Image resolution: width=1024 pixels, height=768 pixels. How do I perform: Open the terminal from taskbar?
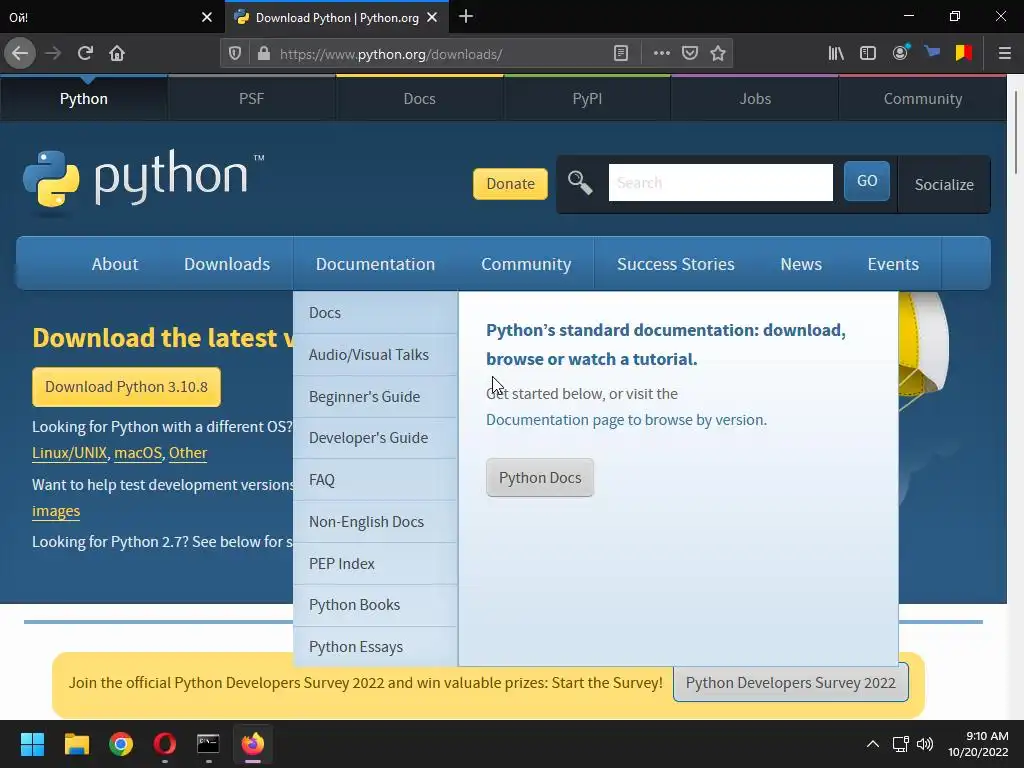(x=208, y=744)
